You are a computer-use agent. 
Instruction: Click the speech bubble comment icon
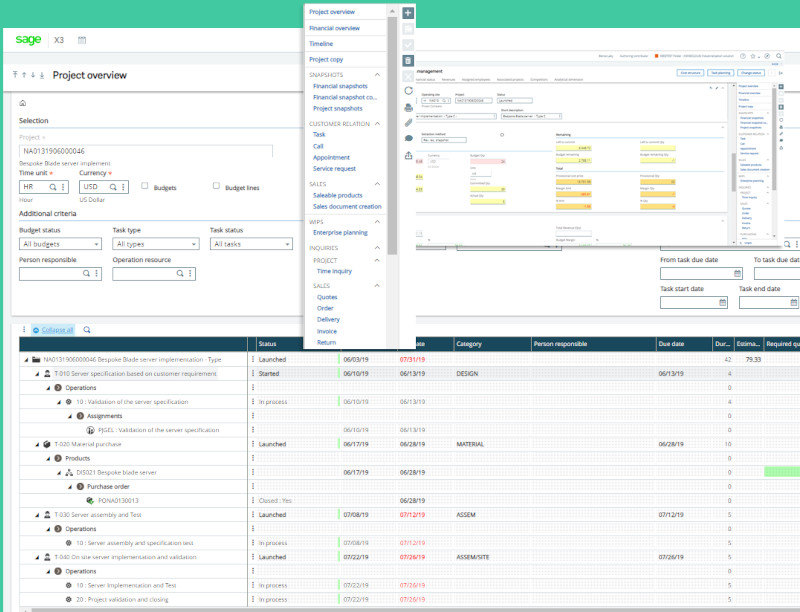pos(408,138)
